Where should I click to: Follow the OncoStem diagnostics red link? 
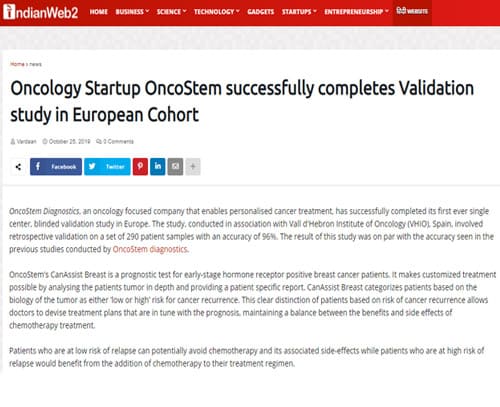(150, 249)
